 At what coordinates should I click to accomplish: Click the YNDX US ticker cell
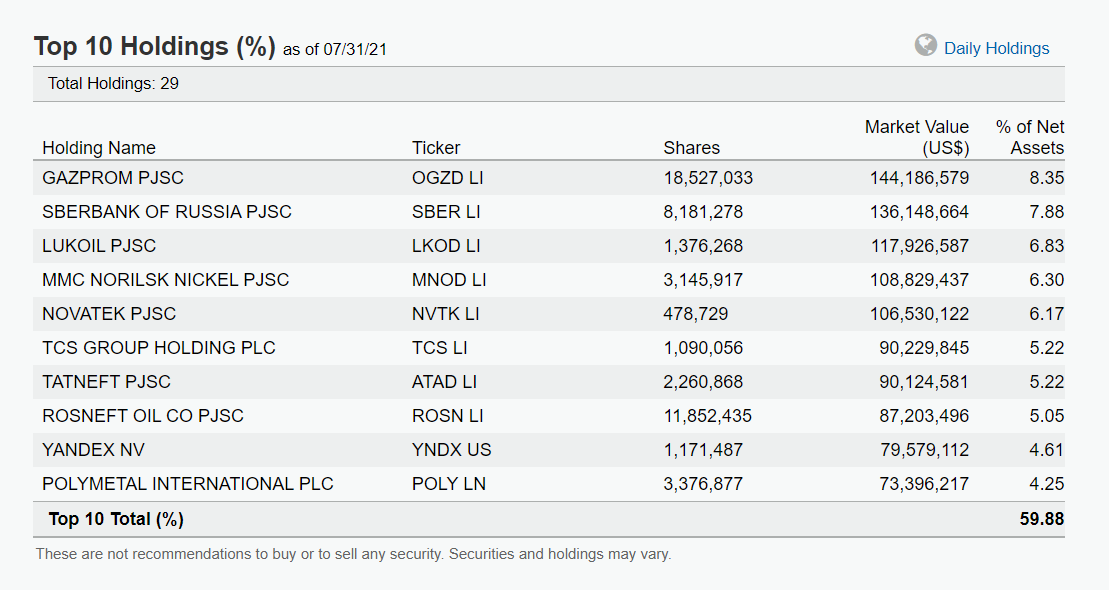pos(452,450)
